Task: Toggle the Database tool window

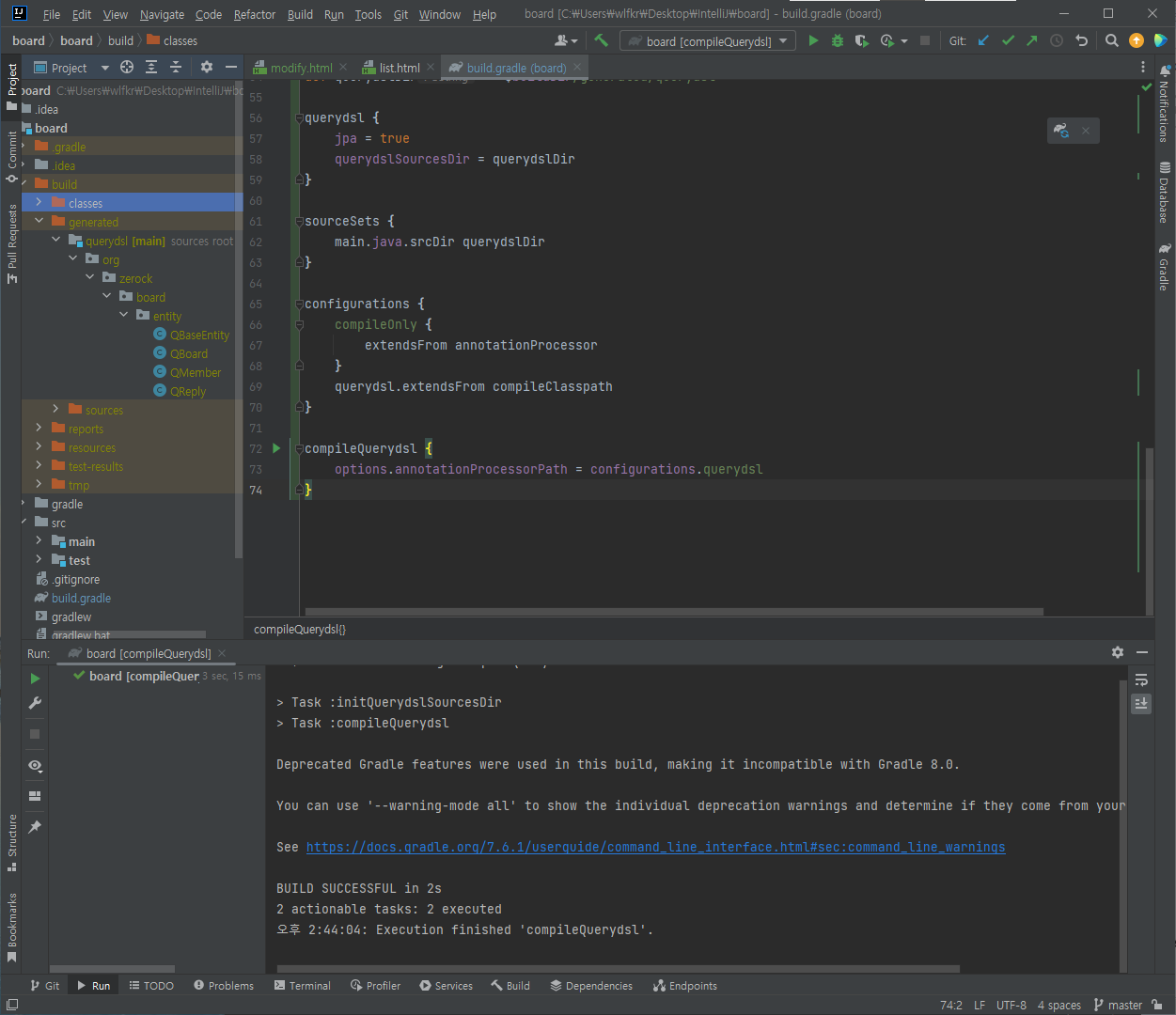Action: 1165,192
